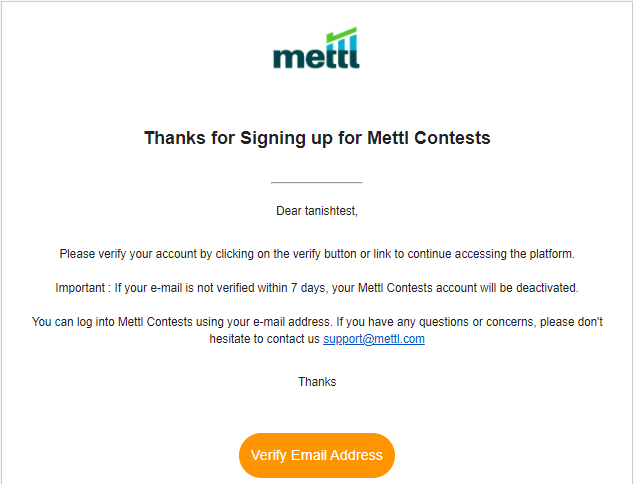
Task: Click the word 'Important' in the warning line
Action: (x=80, y=288)
